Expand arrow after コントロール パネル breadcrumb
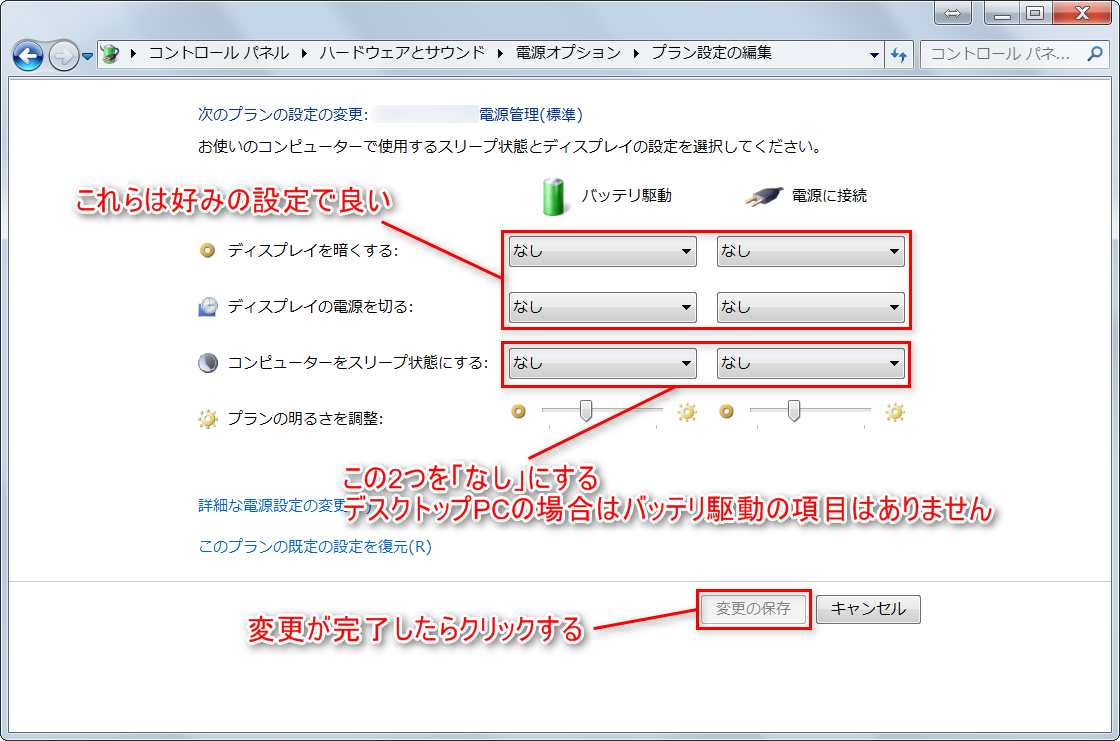This screenshot has width=1120, height=741. (304, 54)
